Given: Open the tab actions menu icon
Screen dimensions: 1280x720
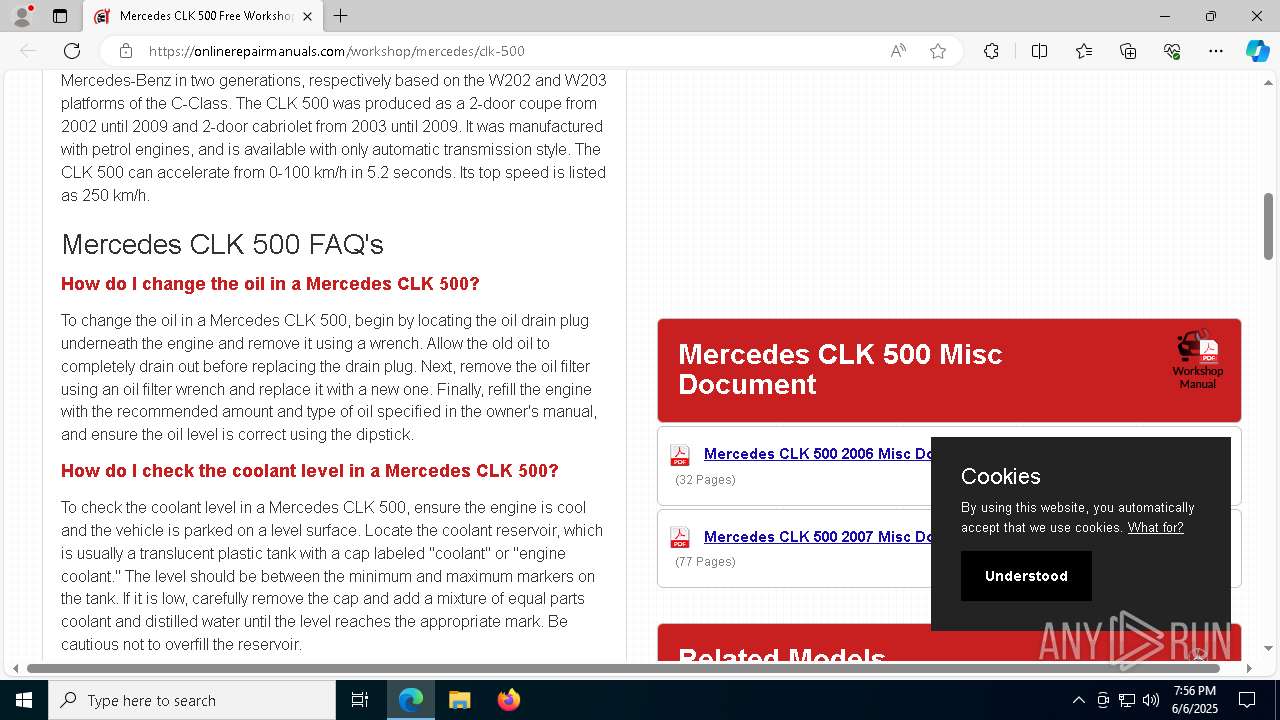Looking at the screenshot, I should (60, 16).
